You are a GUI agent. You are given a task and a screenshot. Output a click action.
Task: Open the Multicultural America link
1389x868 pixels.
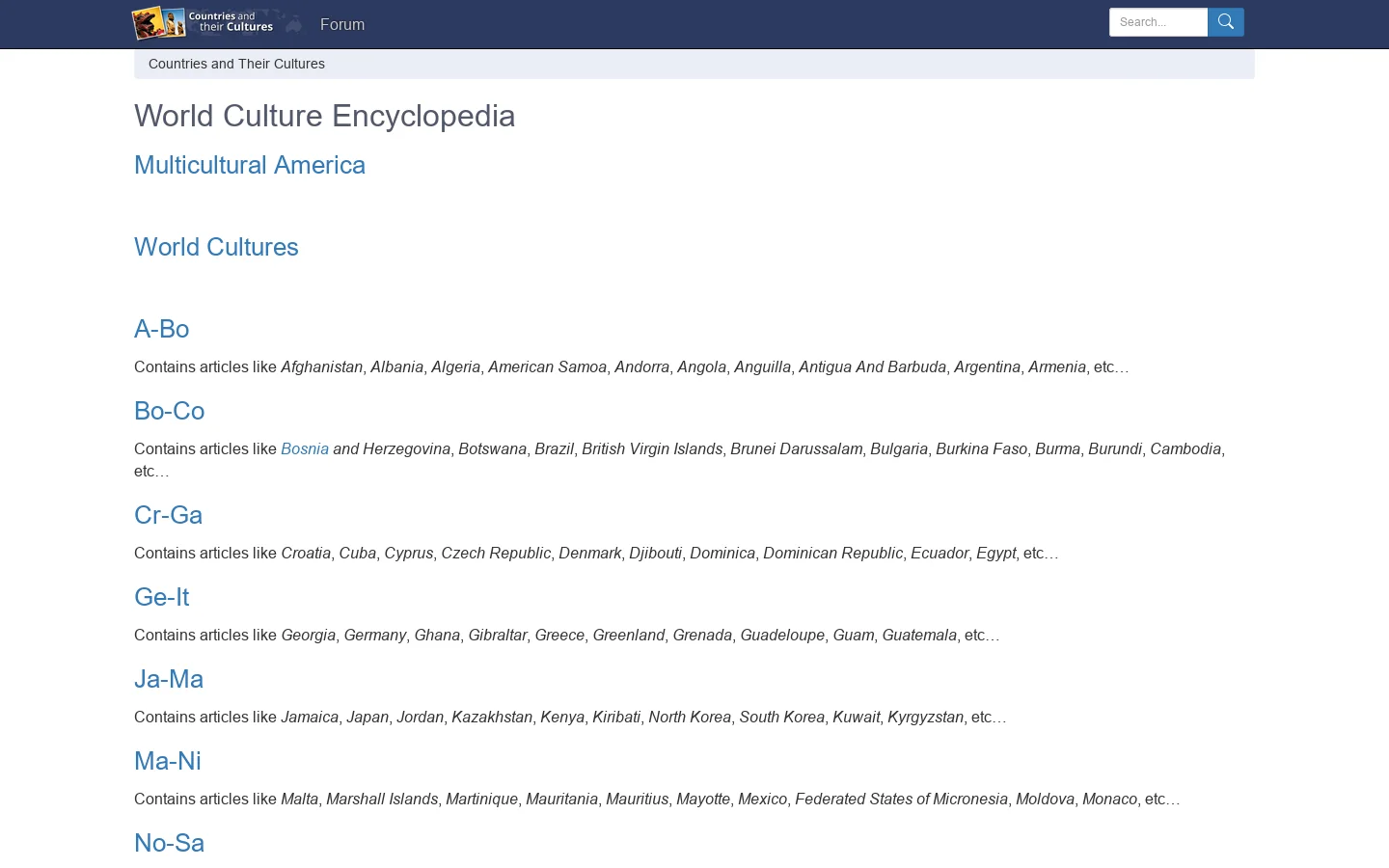coord(250,165)
